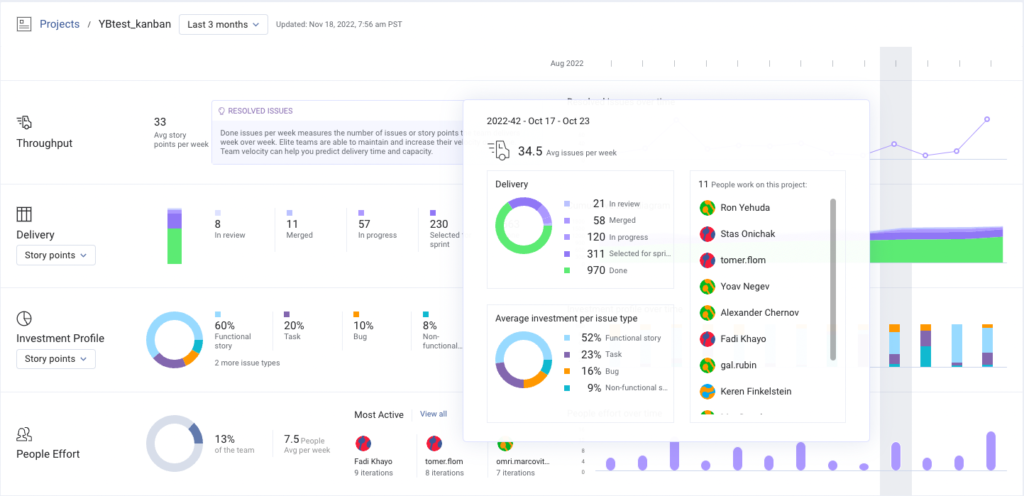1024x496 pixels.
Task: Open the Last 3 months dropdown
Action: tap(223, 24)
